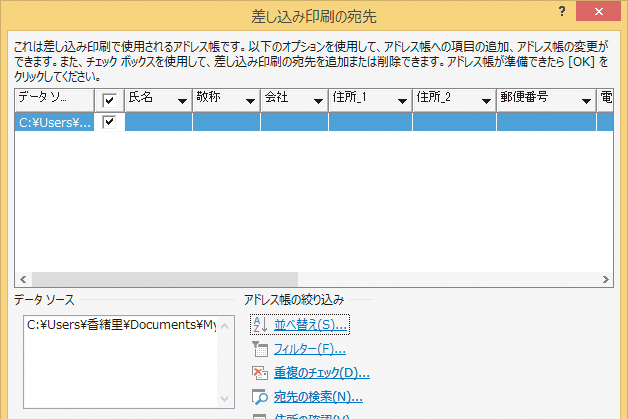Select the C:¥Users data source list entry
Image resolution: width=628 pixels, height=419 pixels.
pyautogui.click(x=121, y=325)
